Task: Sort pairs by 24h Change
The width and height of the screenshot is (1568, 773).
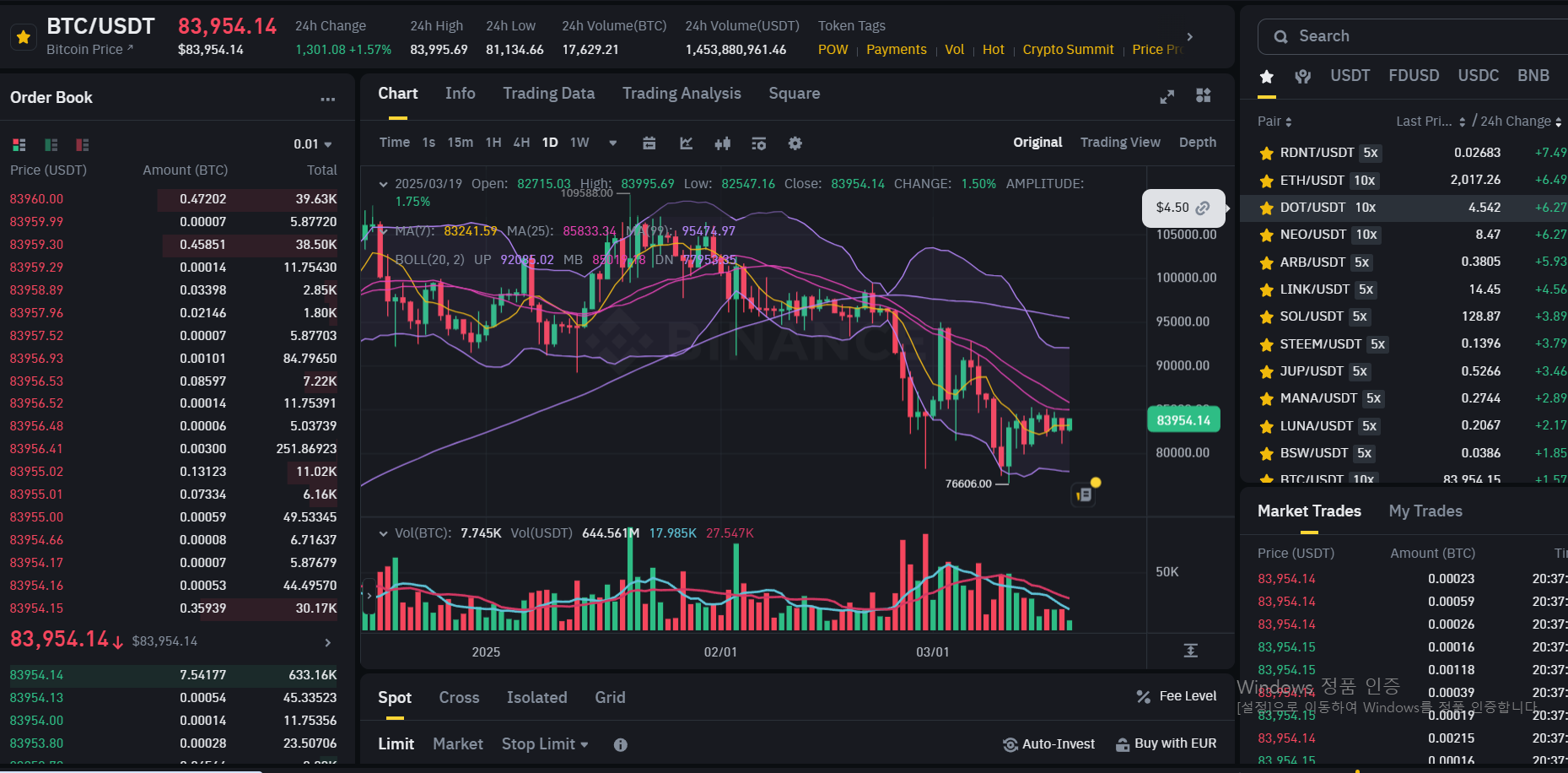Action: [1521, 122]
